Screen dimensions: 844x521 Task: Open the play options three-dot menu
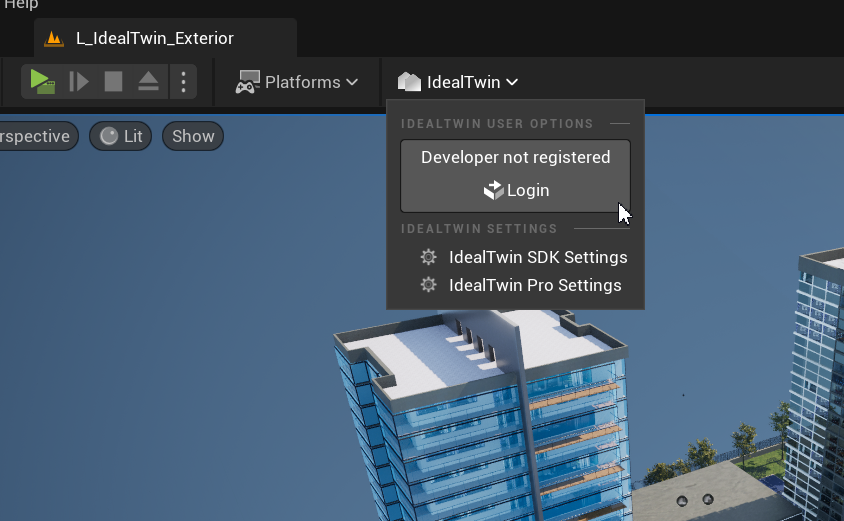point(183,82)
